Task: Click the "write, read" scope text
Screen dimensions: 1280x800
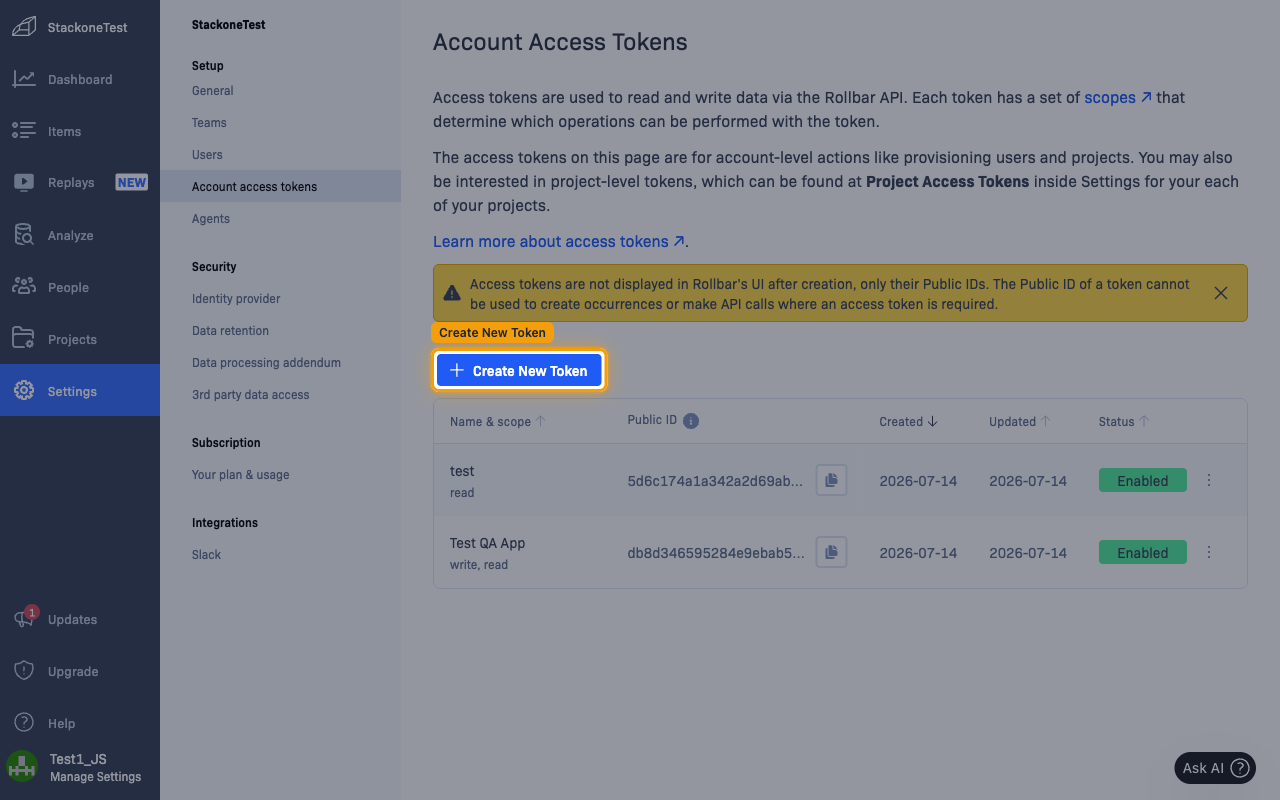Action: 479,565
